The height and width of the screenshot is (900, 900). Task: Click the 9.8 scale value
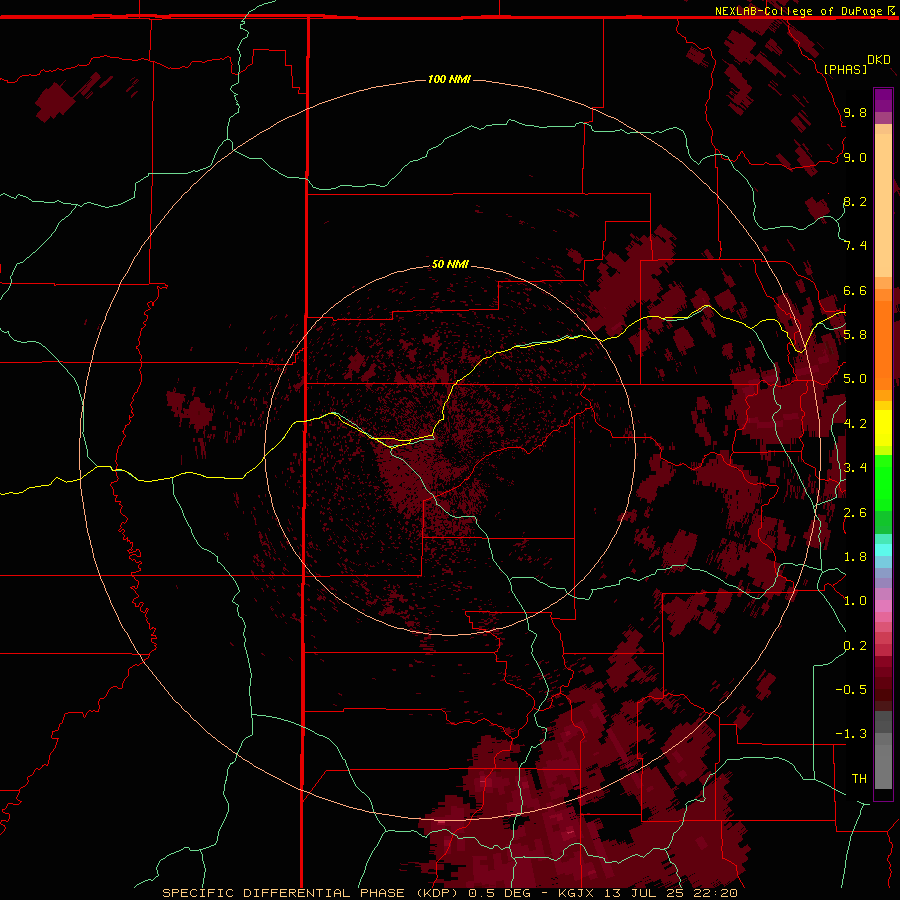pos(855,112)
